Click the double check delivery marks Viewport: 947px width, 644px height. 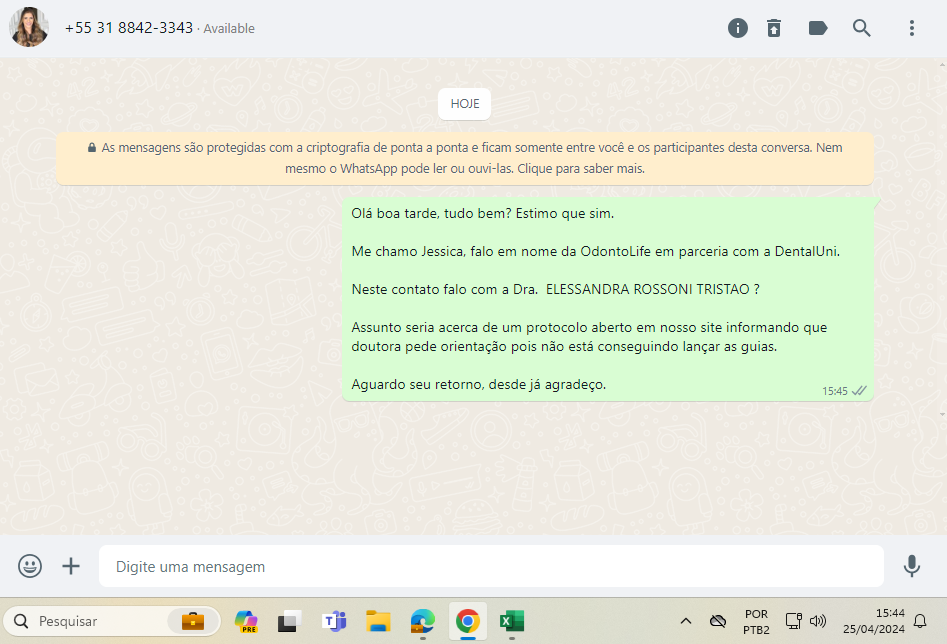859,391
